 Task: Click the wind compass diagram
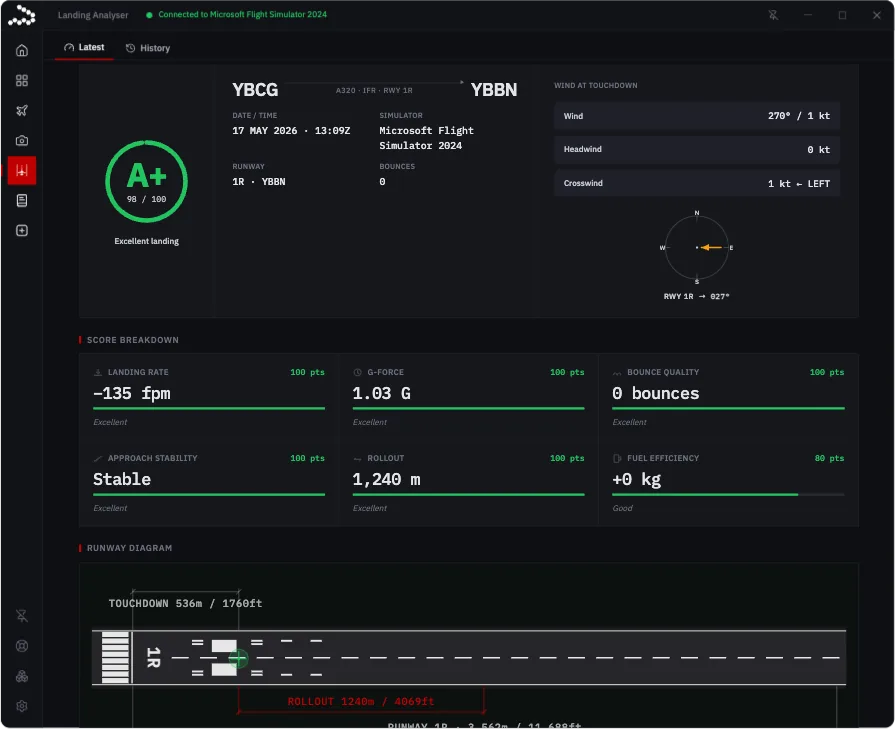(696, 247)
